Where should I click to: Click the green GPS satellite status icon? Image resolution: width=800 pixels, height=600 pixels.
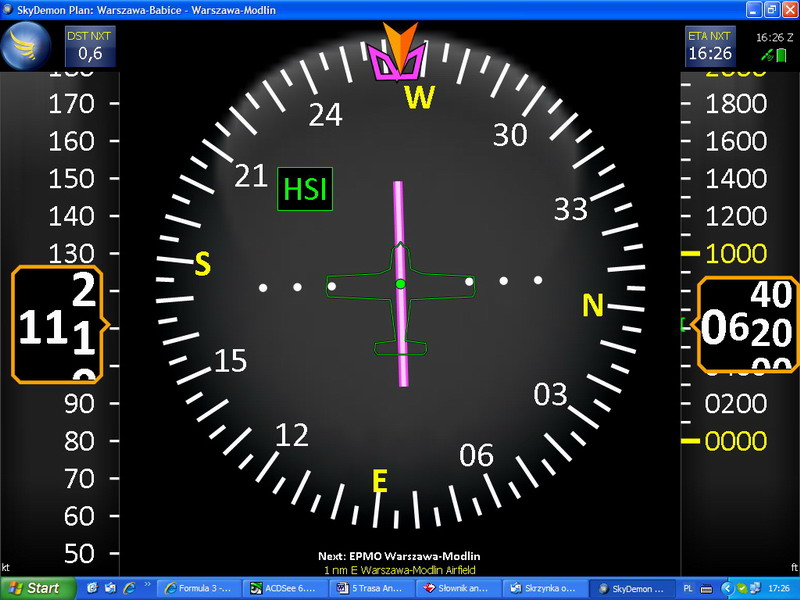pos(766,55)
